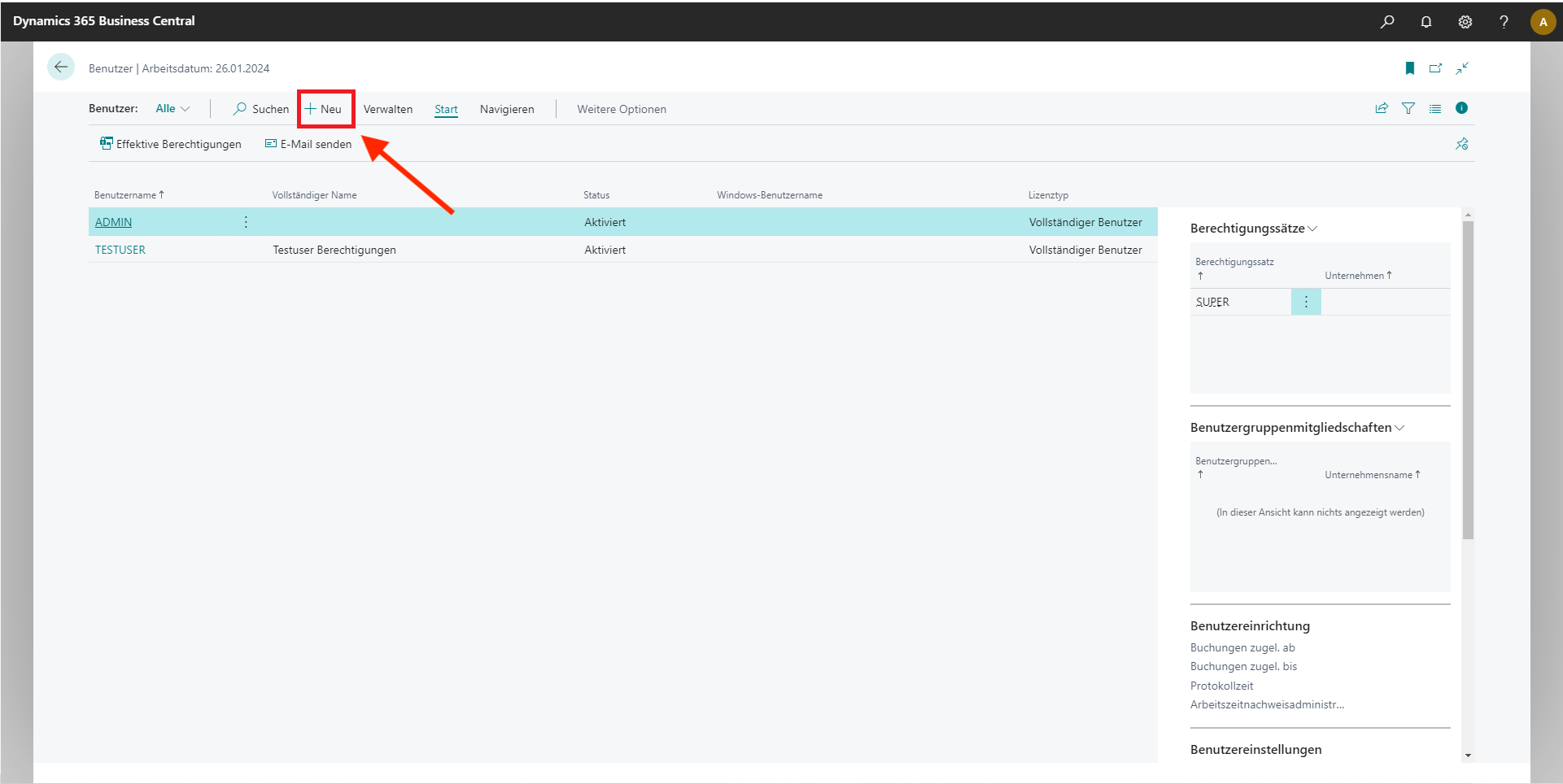Image resolution: width=1563 pixels, height=784 pixels.
Task: Click Effektive Berechtigungen action
Action: (x=171, y=144)
